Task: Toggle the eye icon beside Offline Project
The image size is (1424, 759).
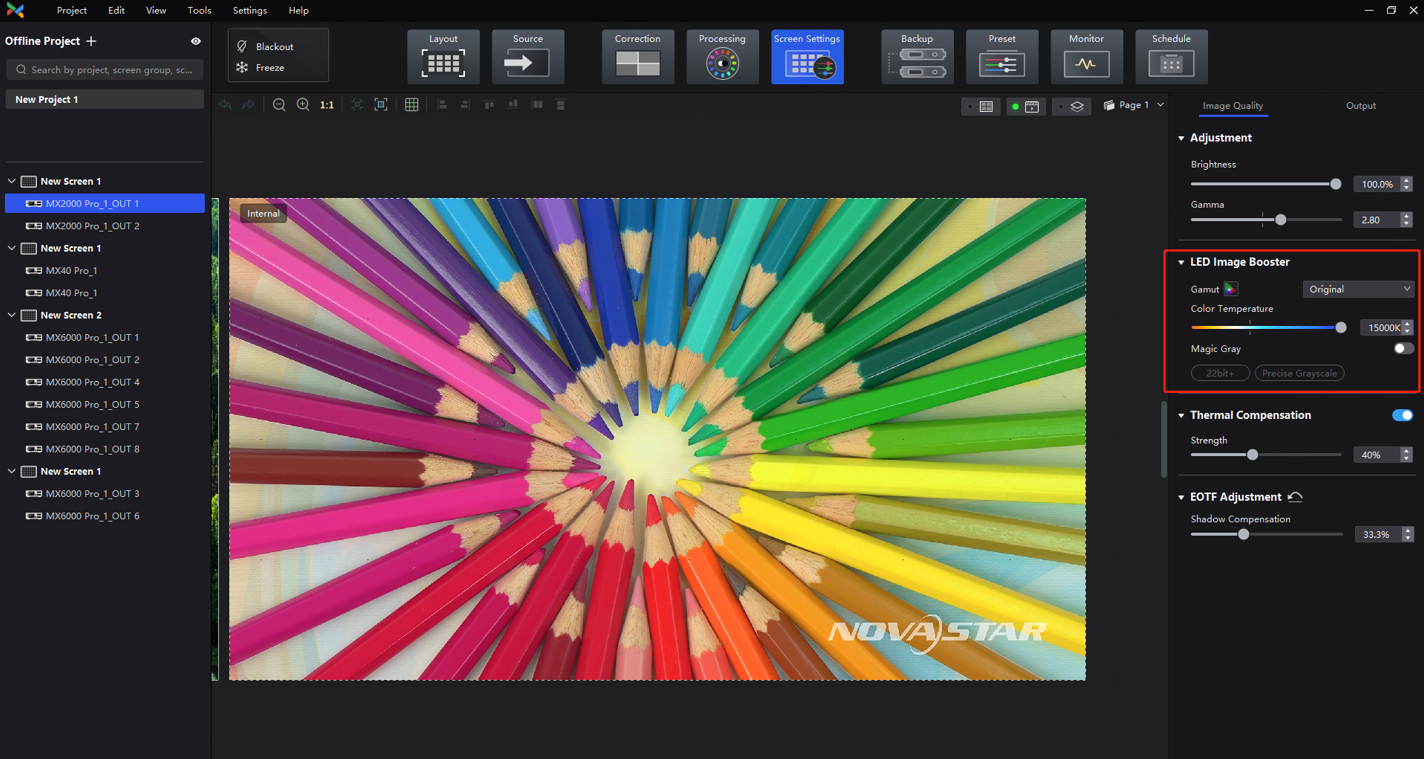Action: (196, 41)
